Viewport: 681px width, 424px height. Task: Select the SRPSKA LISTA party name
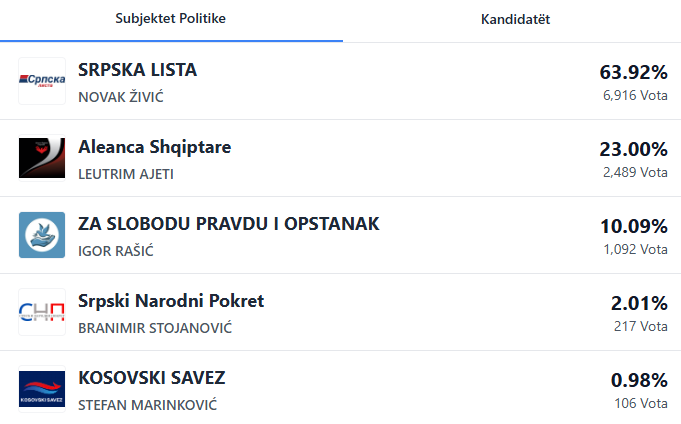(137, 70)
